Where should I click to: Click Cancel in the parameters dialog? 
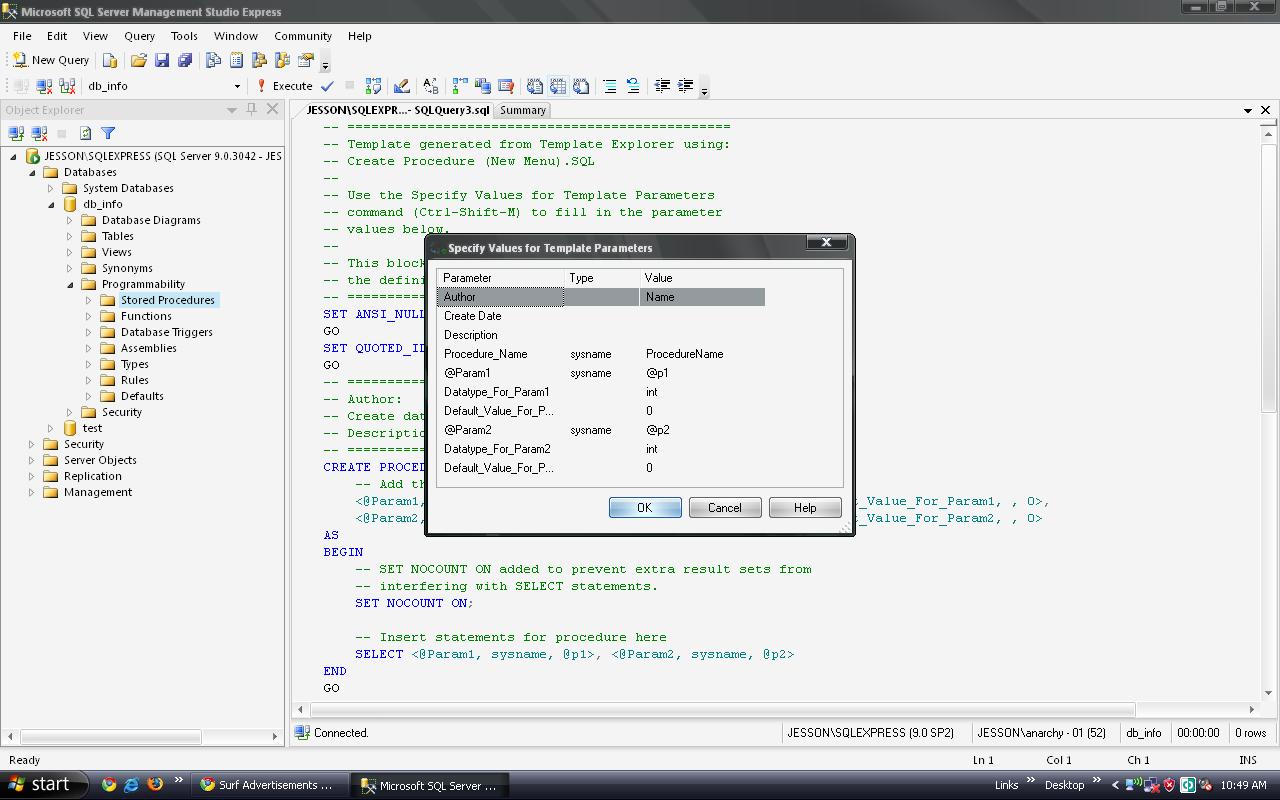(724, 508)
